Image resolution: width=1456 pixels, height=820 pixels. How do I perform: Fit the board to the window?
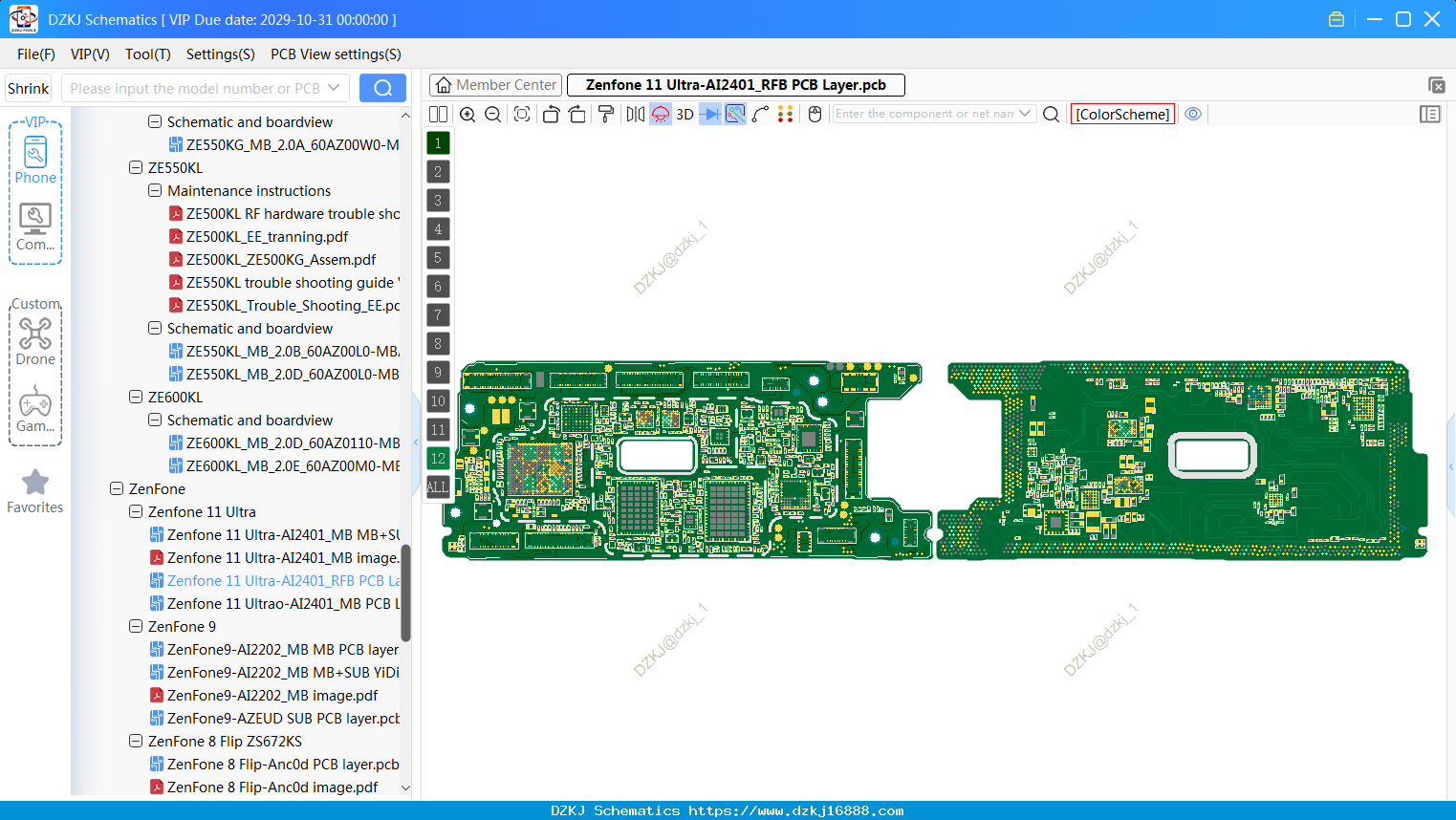pos(522,114)
